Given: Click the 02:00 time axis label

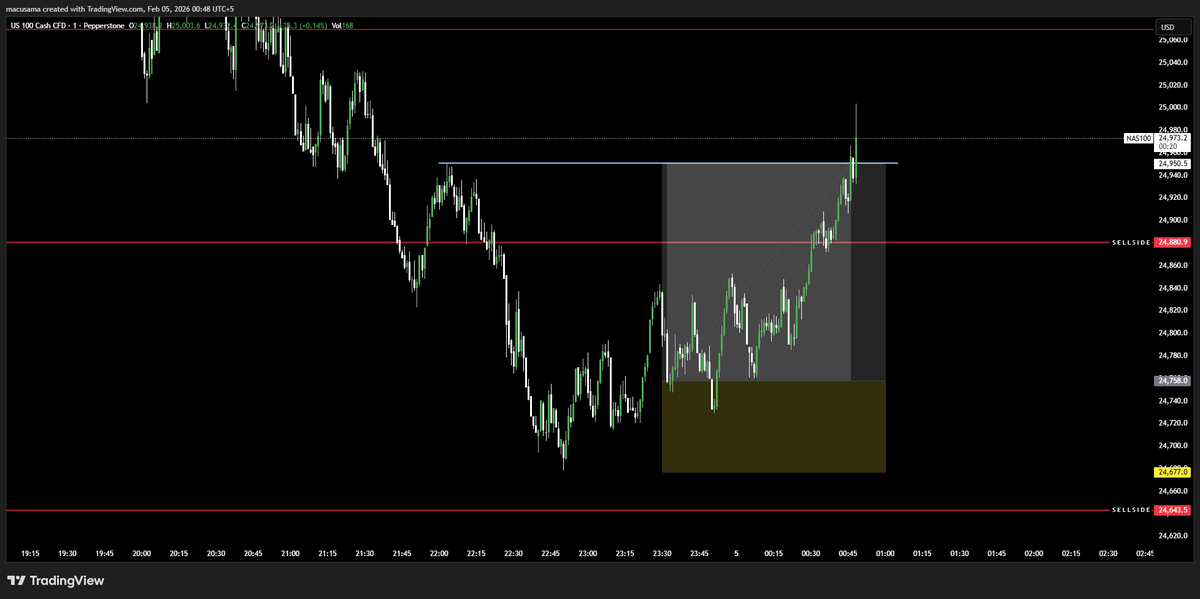Looking at the screenshot, I should point(1034,552).
